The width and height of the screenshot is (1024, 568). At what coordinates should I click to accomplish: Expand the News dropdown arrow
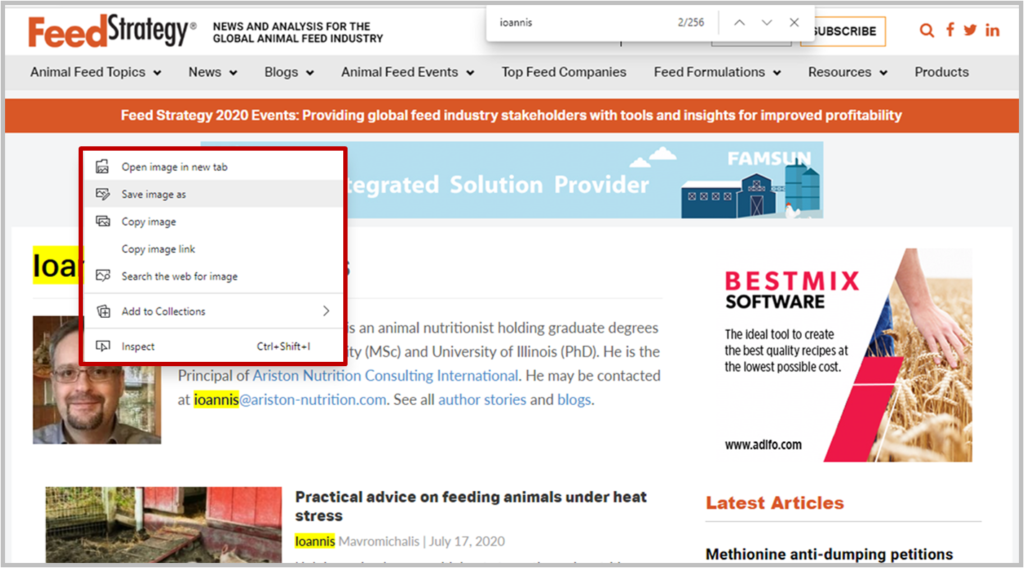tap(233, 73)
